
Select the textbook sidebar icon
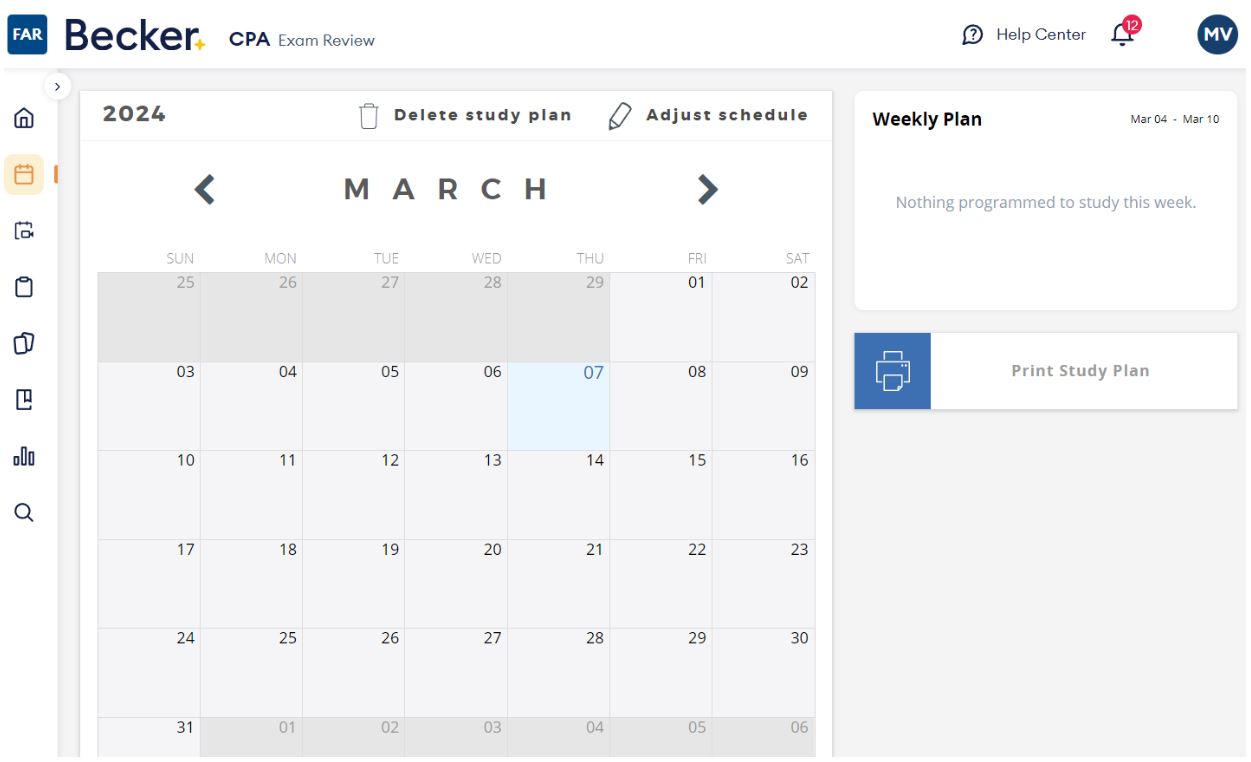tap(24, 400)
